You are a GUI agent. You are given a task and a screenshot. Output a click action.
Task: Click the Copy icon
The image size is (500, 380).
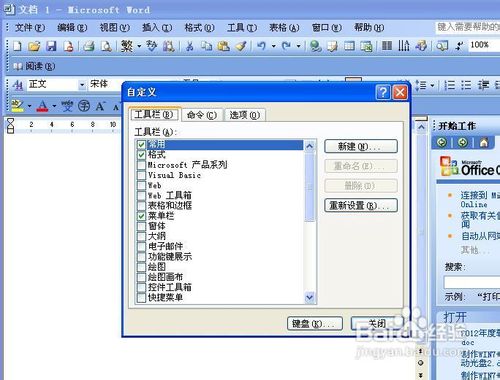click(207, 46)
